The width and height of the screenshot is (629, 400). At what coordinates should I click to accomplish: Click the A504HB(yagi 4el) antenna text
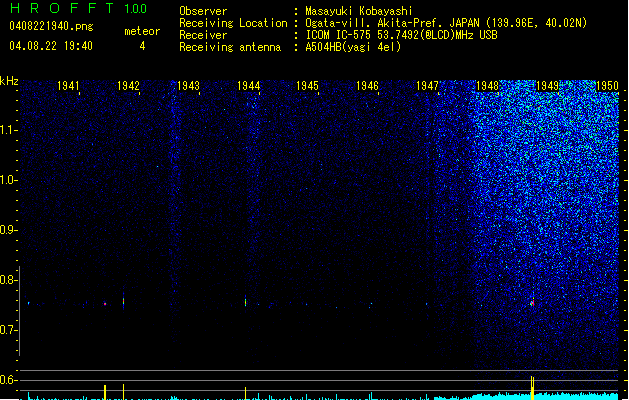(x=353, y=47)
